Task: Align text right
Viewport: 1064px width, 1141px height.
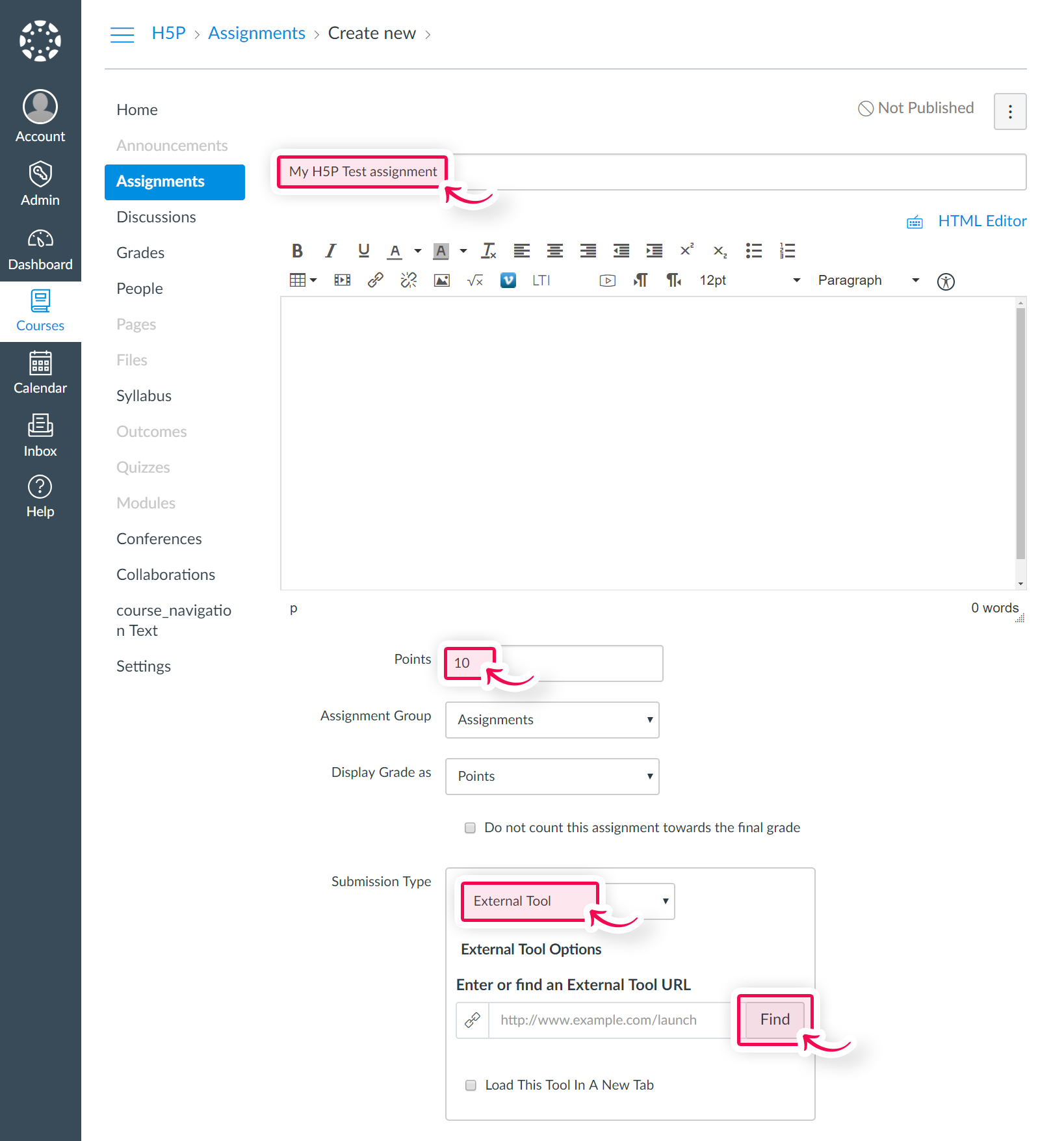Action: point(588,251)
